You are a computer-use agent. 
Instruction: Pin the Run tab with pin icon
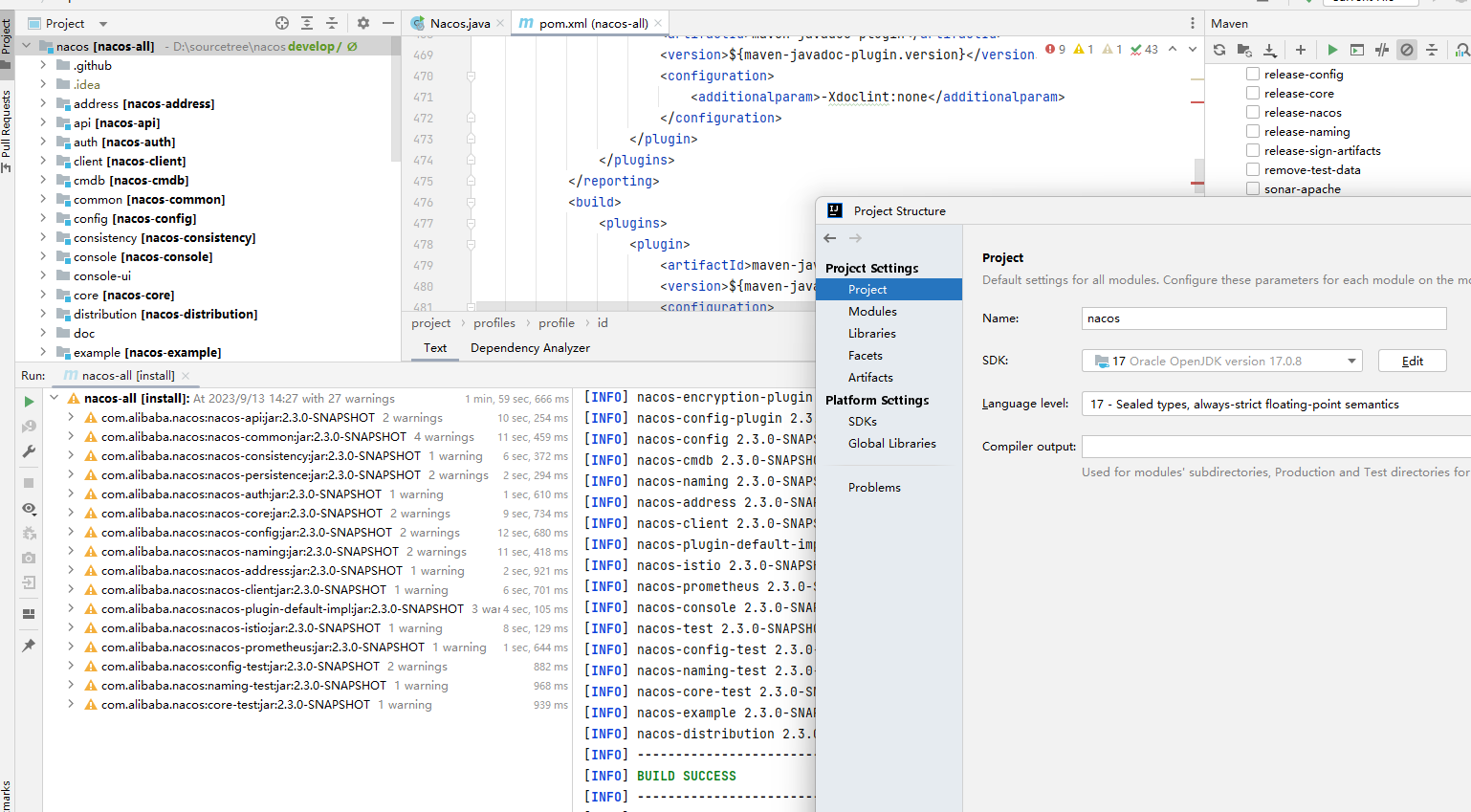(29, 646)
